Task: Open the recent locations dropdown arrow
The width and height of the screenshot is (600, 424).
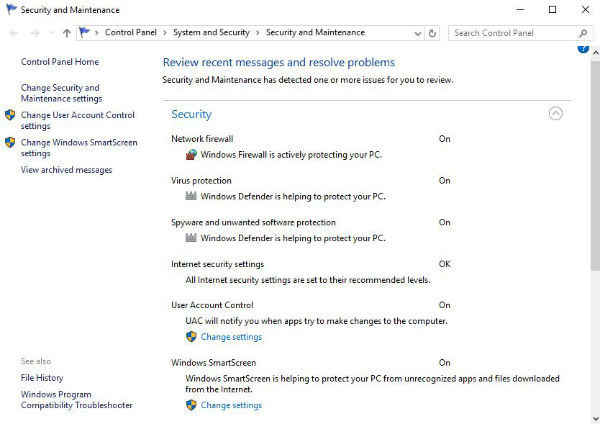Action: [51, 33]
